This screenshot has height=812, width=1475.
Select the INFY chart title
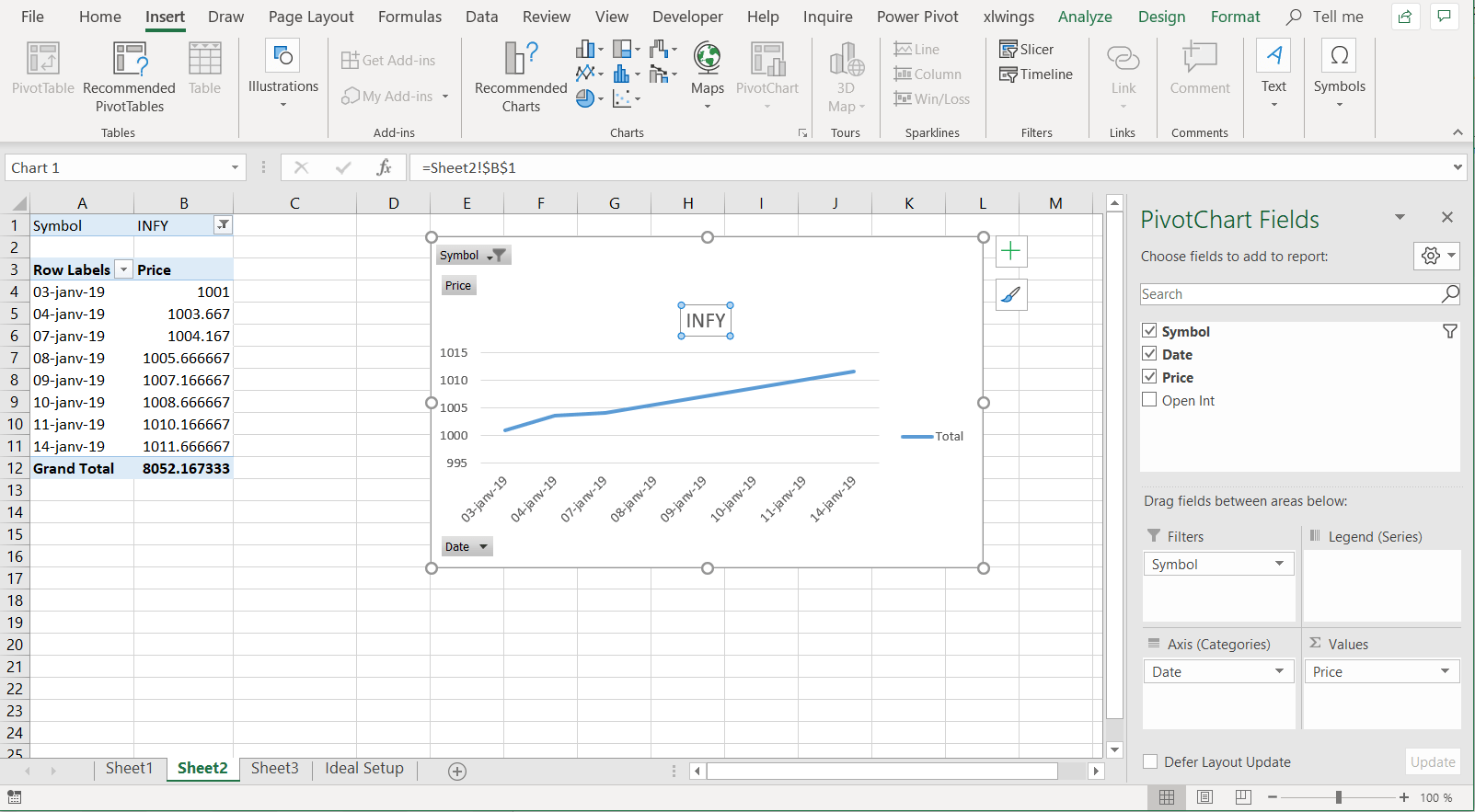click(706, 321)
